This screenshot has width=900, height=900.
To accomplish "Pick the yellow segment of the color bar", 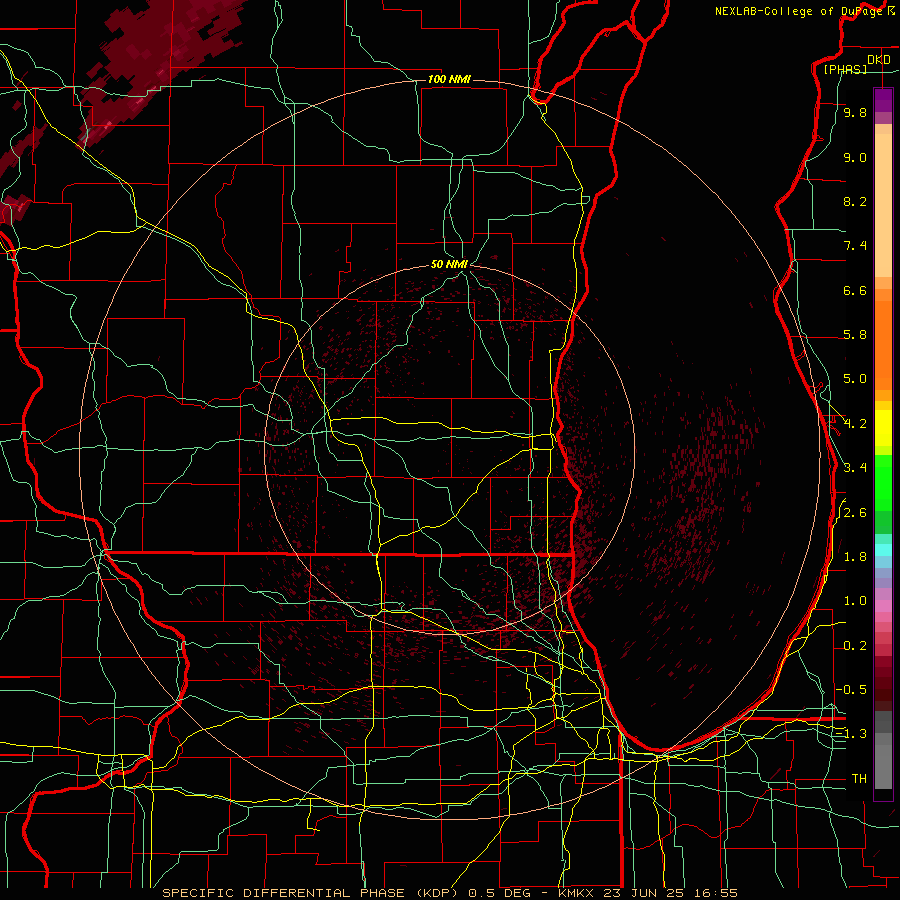I will [883, 428].
